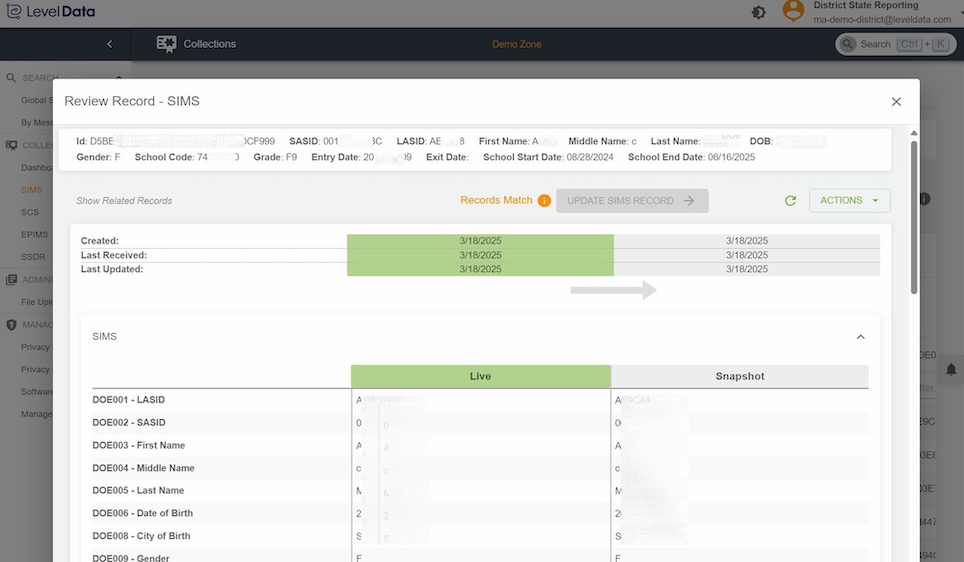The image size is (964, 562).
Task: Click the dialog's vertical scrollbar
Action: (914, 215)
